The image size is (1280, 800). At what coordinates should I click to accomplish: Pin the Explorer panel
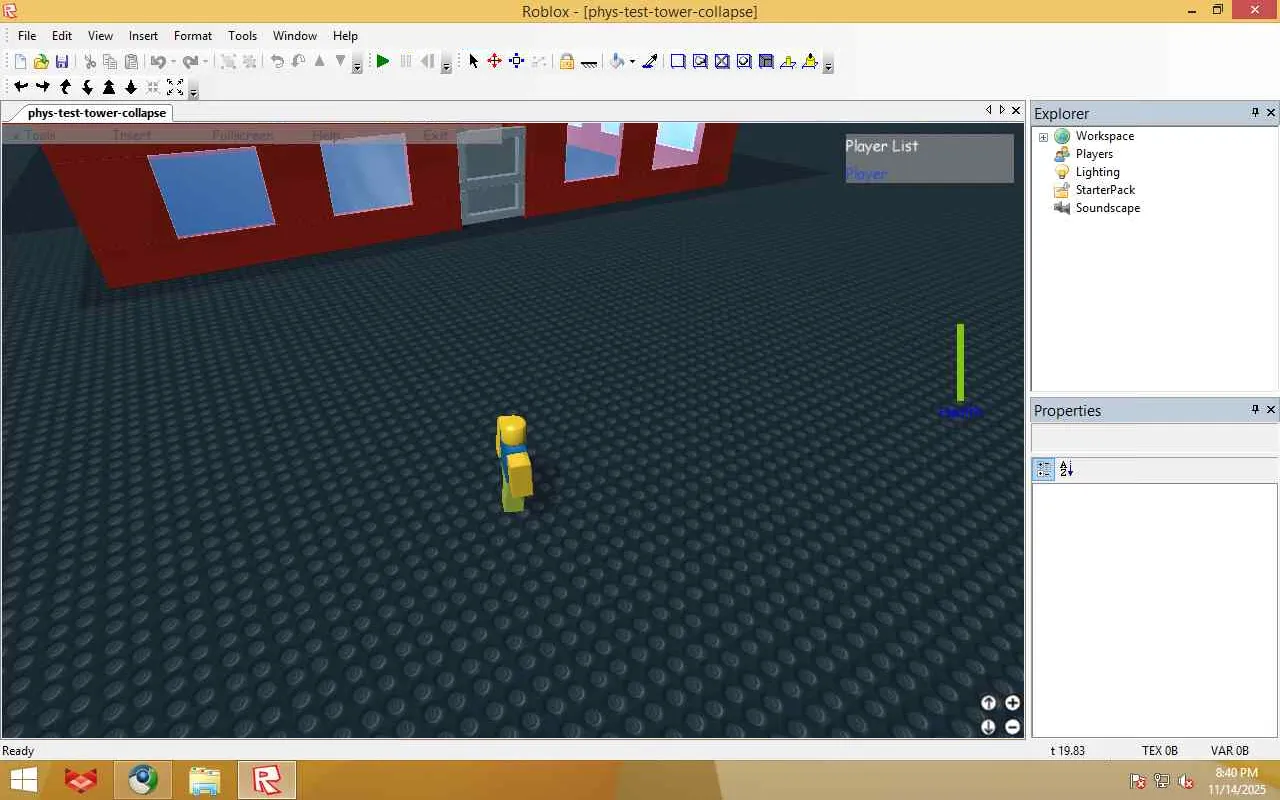(1255, 113)
